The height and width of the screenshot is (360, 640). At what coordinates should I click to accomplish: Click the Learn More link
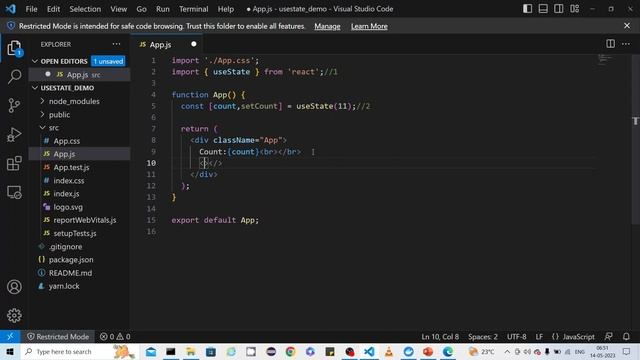point(369,26)
